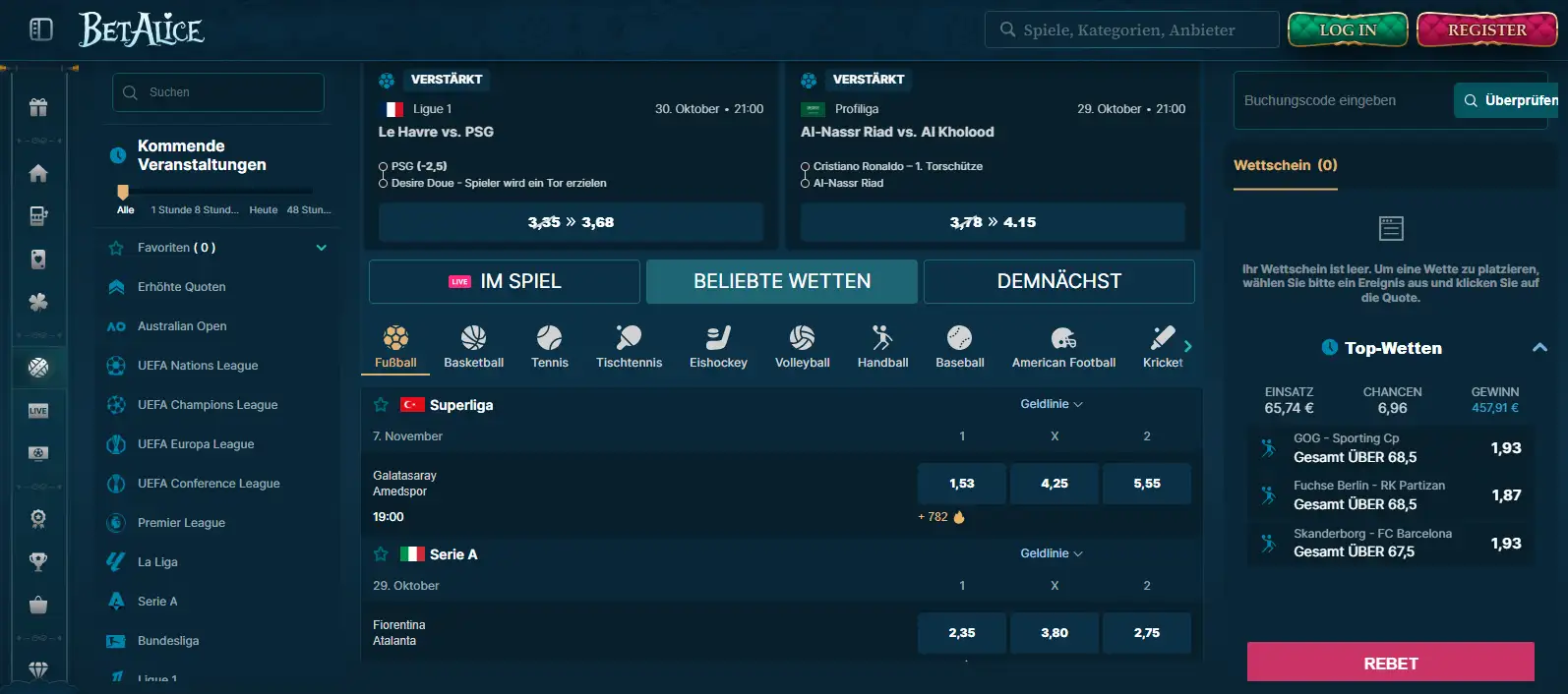Pick Atalanta away win odds 2,75

tap(1147, 633)
